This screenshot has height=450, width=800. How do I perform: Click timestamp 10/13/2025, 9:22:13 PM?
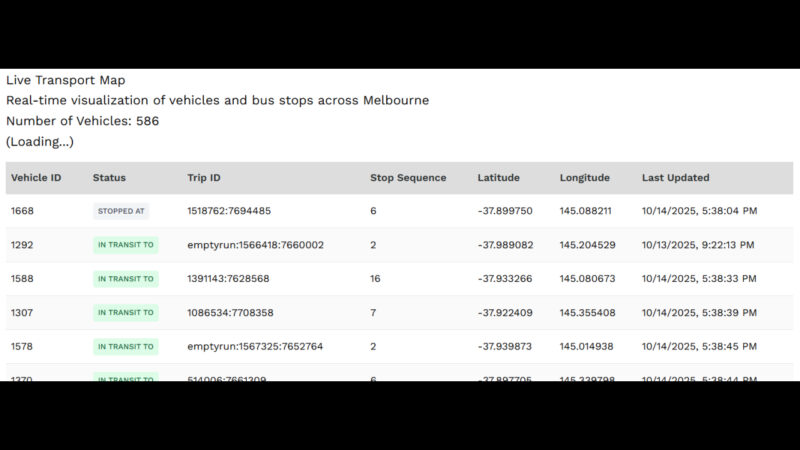tap(698, 245)
